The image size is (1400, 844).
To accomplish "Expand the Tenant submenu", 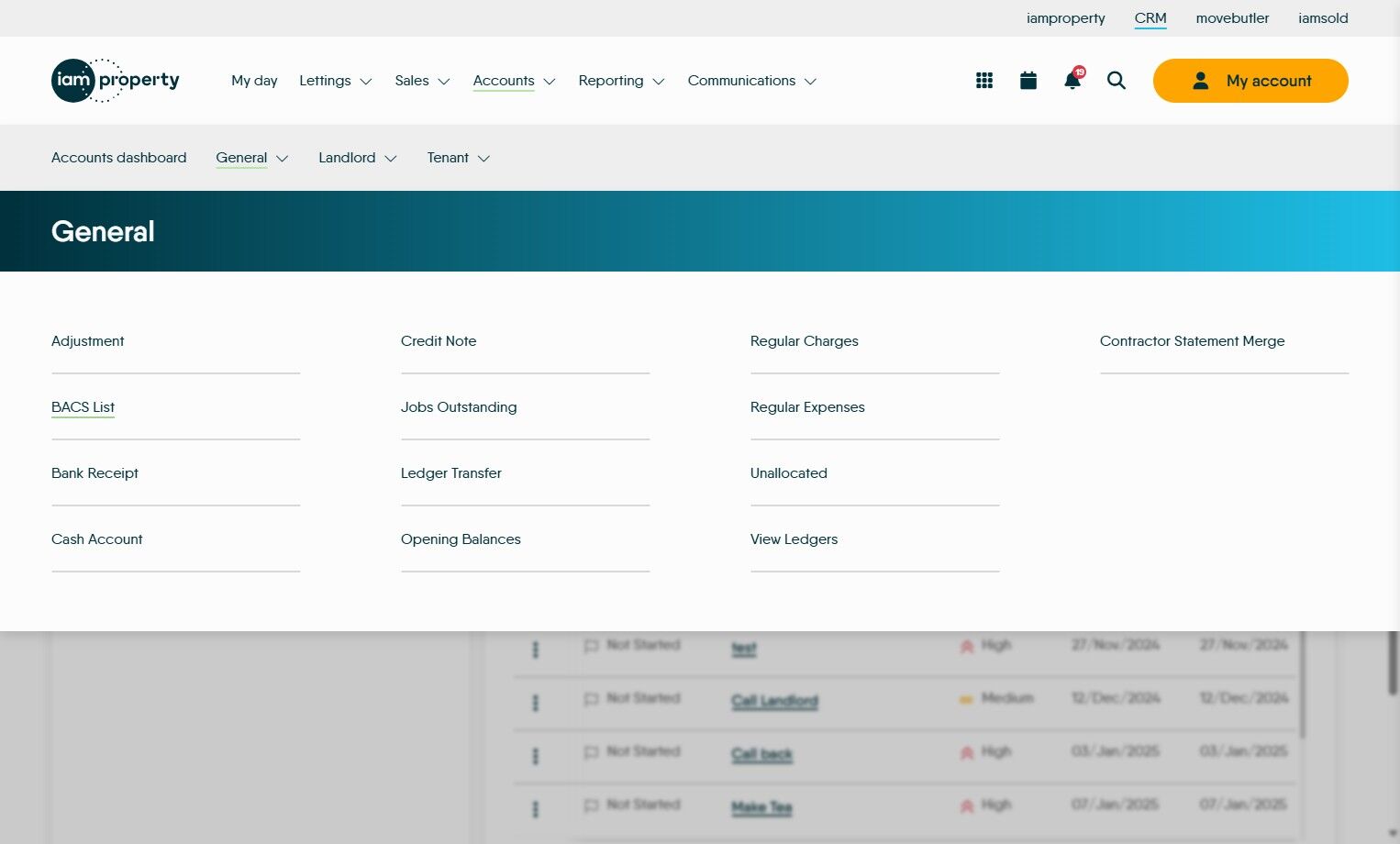I will [x=459, y=158].
